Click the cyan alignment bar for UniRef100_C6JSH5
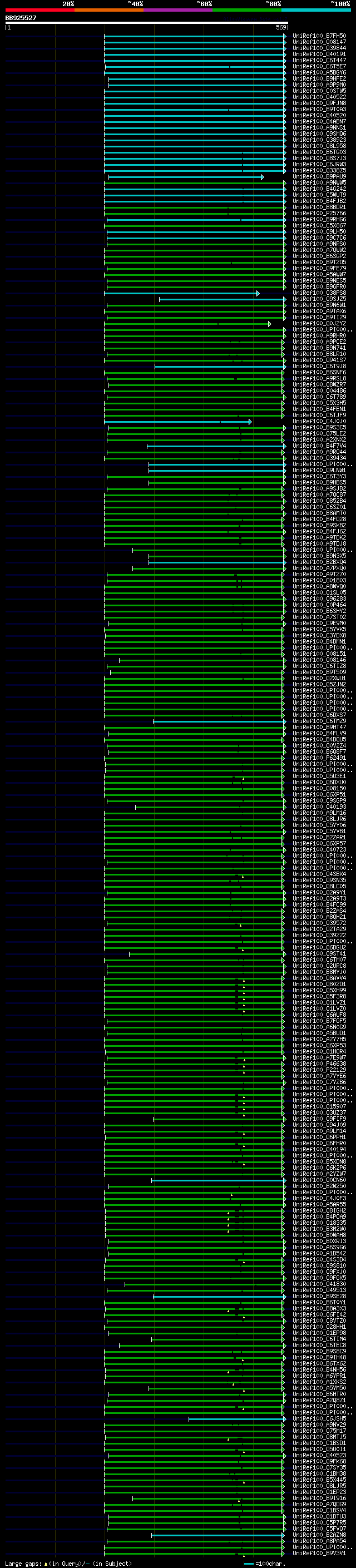Screen dimensions: 356x1568 coord(238,1418)
